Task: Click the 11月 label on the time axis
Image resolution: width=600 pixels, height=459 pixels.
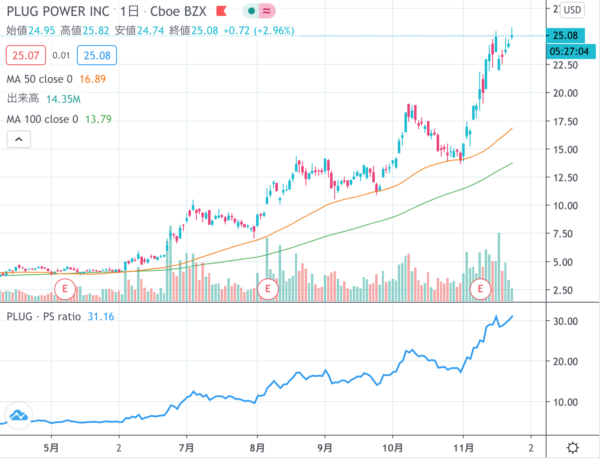Action: point(463,448)
